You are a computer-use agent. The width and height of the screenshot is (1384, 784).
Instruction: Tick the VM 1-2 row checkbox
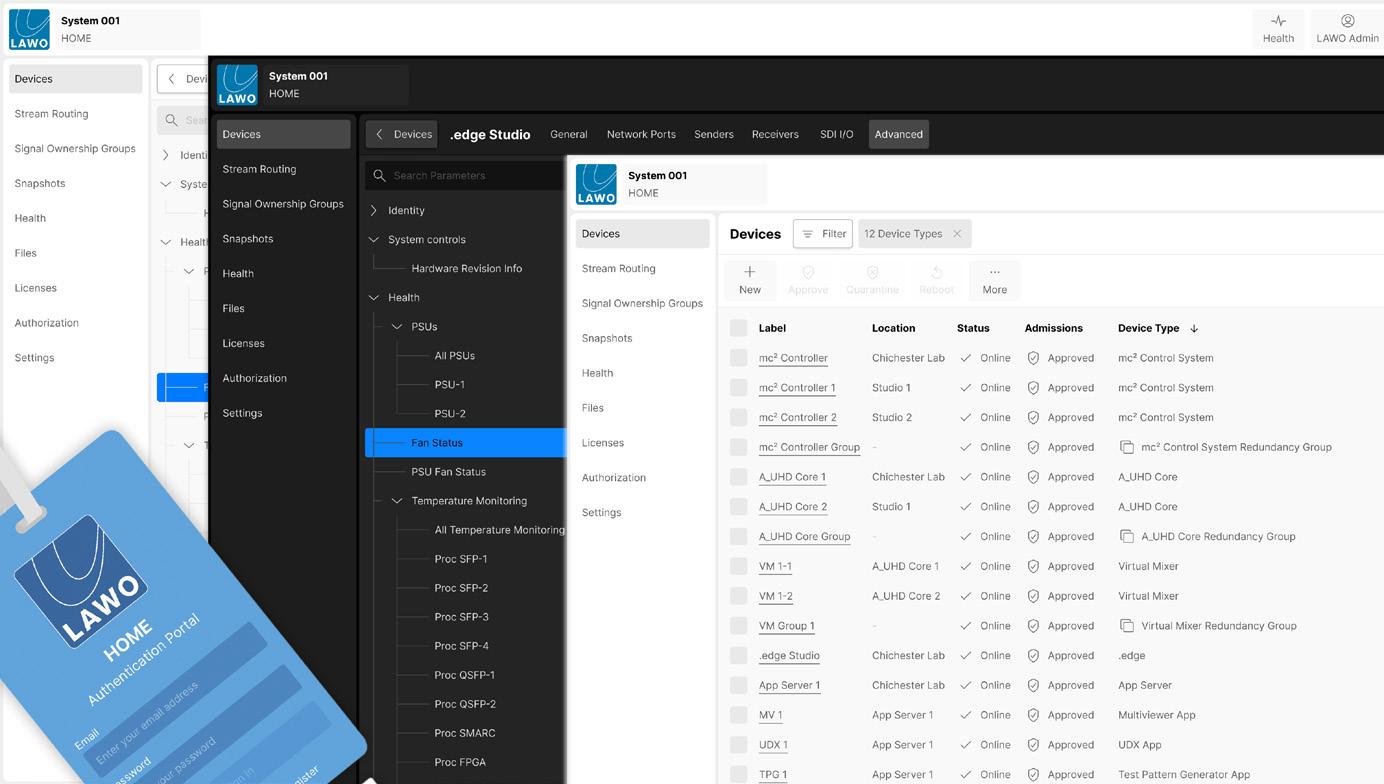pyautogui.click(x=738, y=596)
